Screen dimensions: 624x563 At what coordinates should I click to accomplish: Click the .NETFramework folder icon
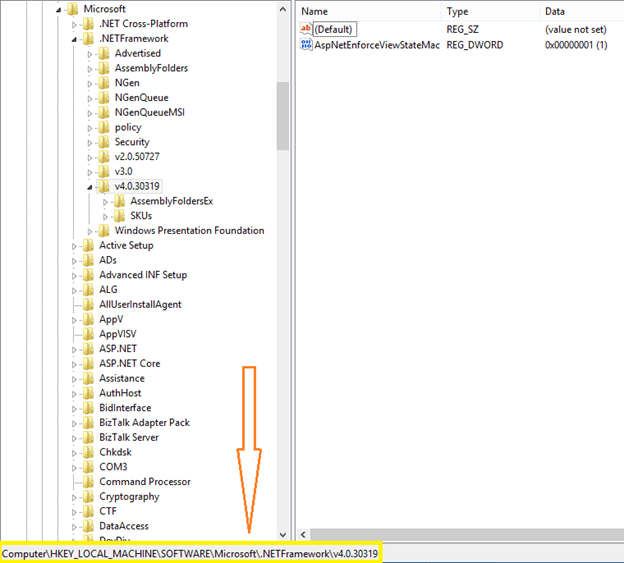coord(88,39)
